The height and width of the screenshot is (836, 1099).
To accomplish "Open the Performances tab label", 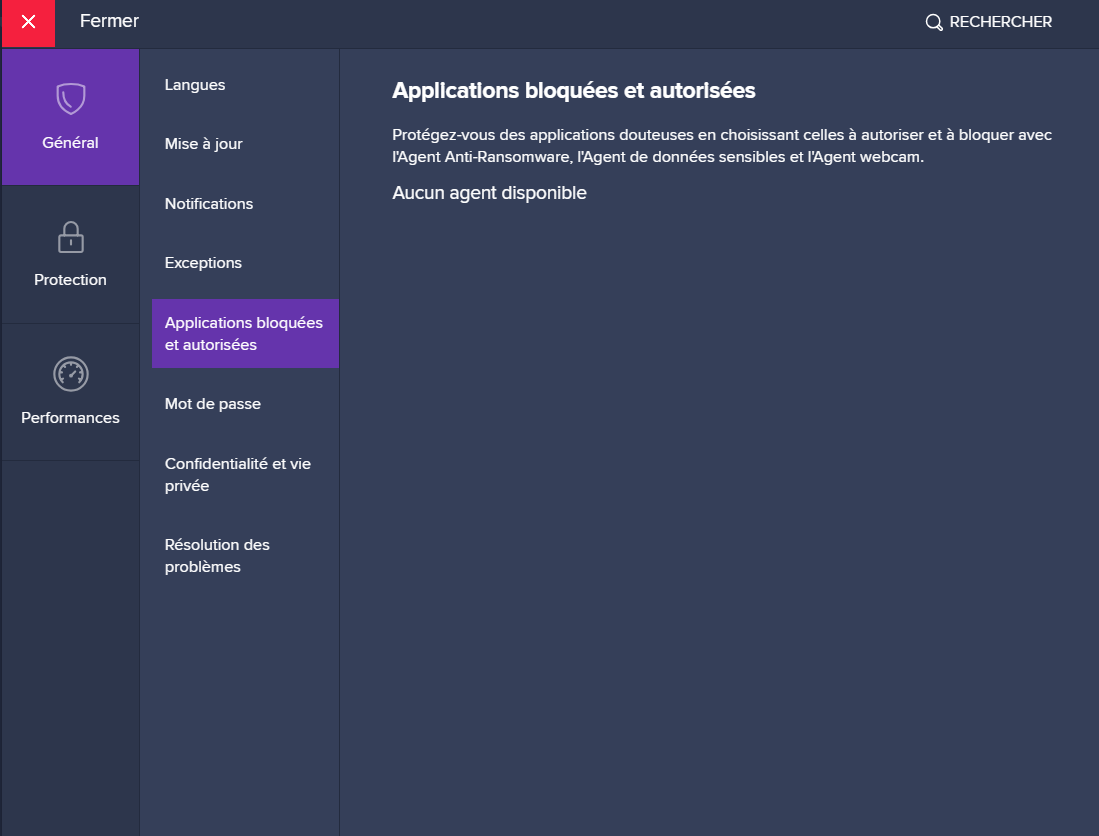I will (x=70, y=418).
